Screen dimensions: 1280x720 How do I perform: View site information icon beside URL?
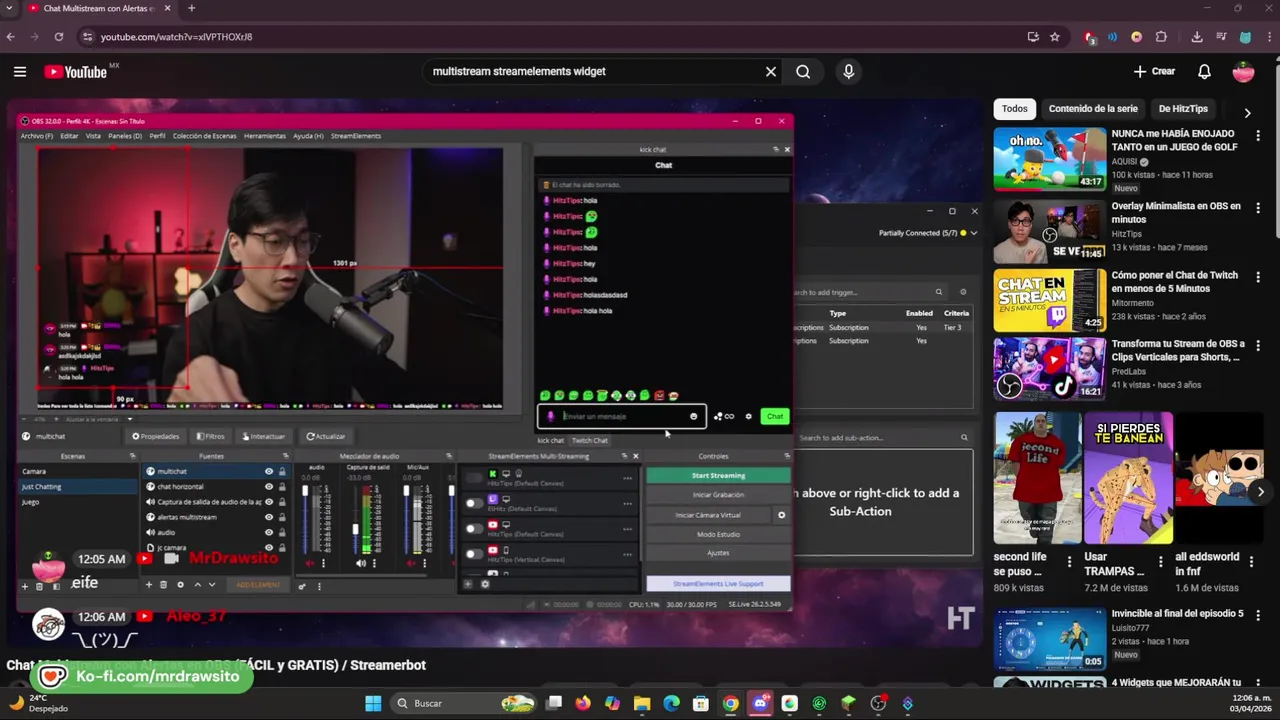click(x=87, y=37)
